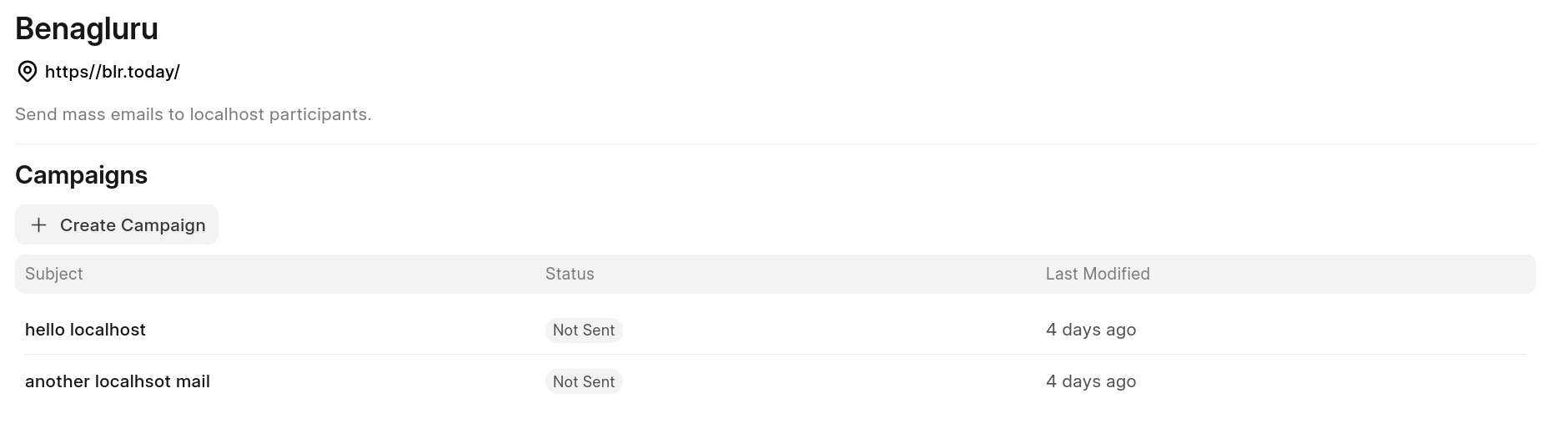Click Not Sent badge for another localhsot mail
Viewport: 1568px width, 444px height.
coord(584,382)
